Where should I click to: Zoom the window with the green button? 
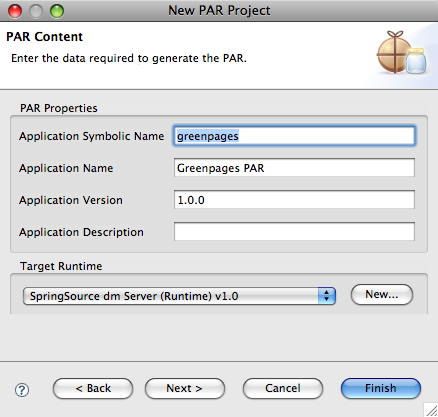point(57,11)
